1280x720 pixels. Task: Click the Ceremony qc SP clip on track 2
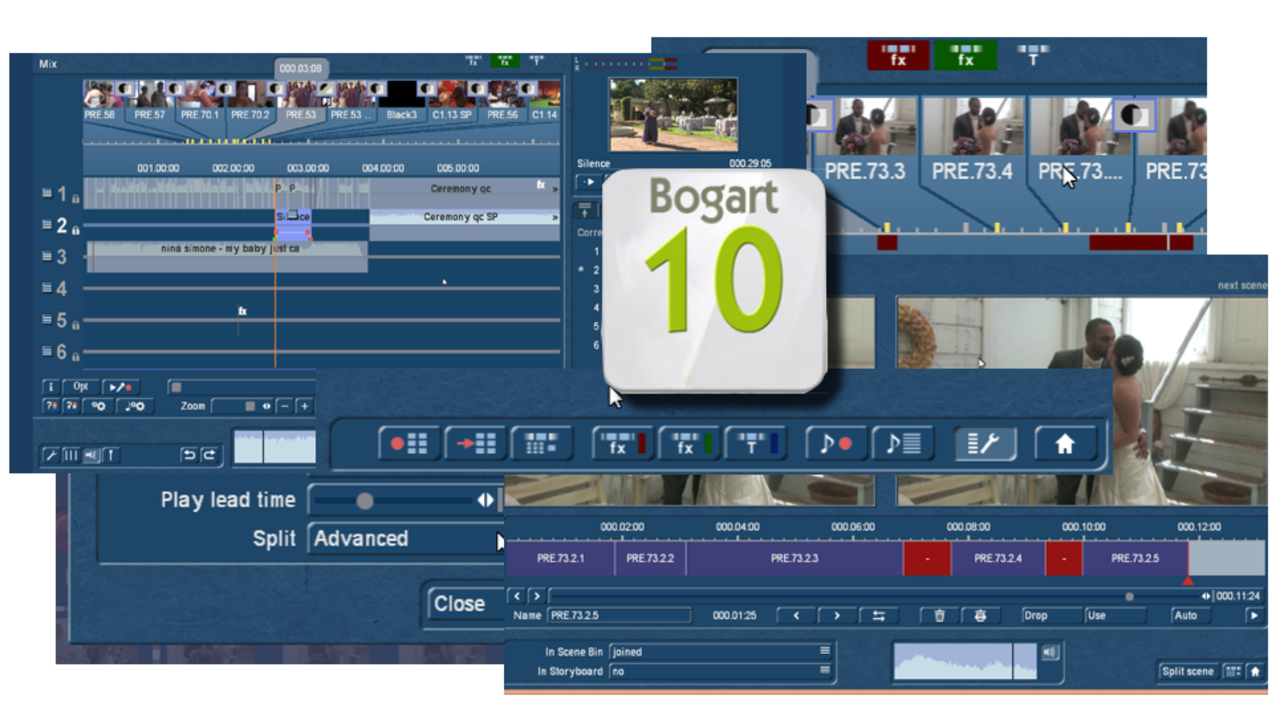click(463, 225)
